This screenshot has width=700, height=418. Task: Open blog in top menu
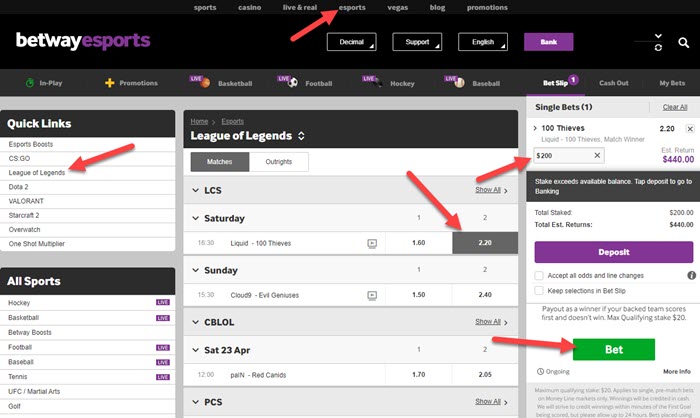pos(437,7)
